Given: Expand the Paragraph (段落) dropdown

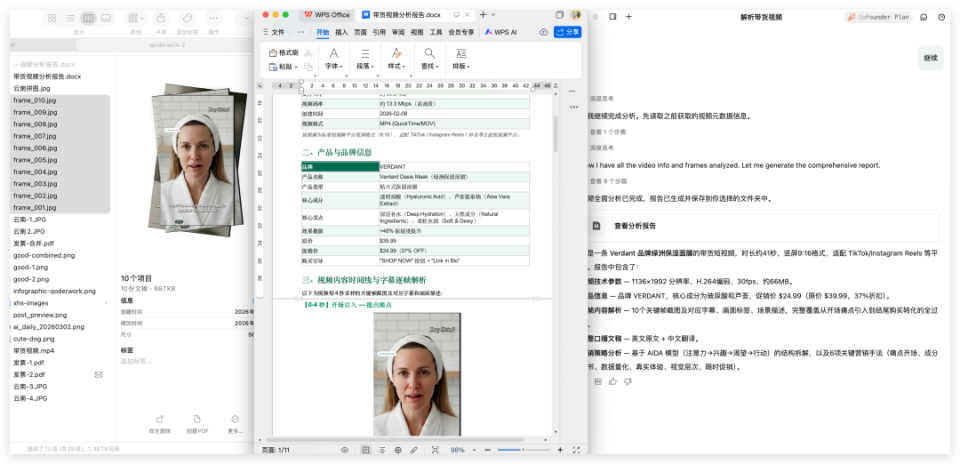Looking at the screenshot, I should click(364, 66).
